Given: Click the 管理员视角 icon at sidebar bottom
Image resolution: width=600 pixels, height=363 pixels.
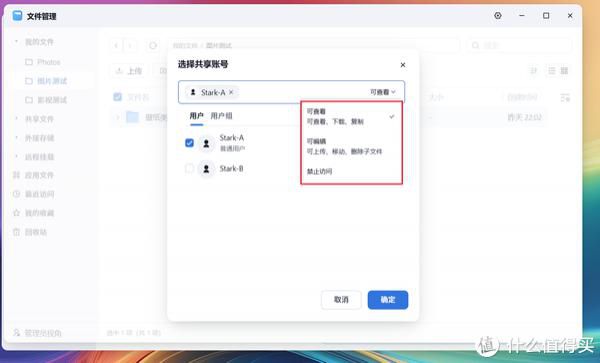Looking at the screenshot, I should point(16,333).
